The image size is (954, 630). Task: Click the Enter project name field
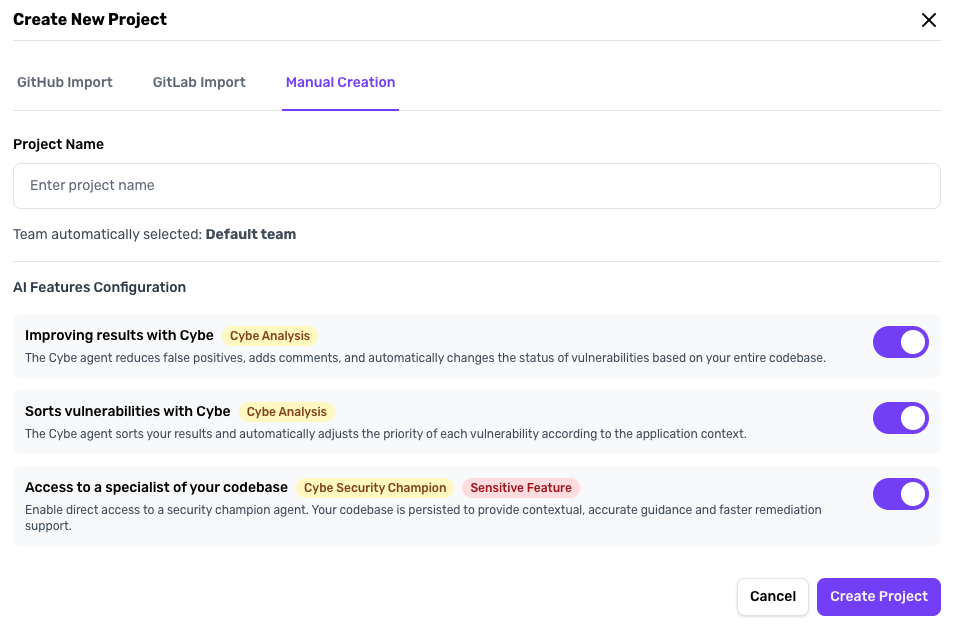476,186
